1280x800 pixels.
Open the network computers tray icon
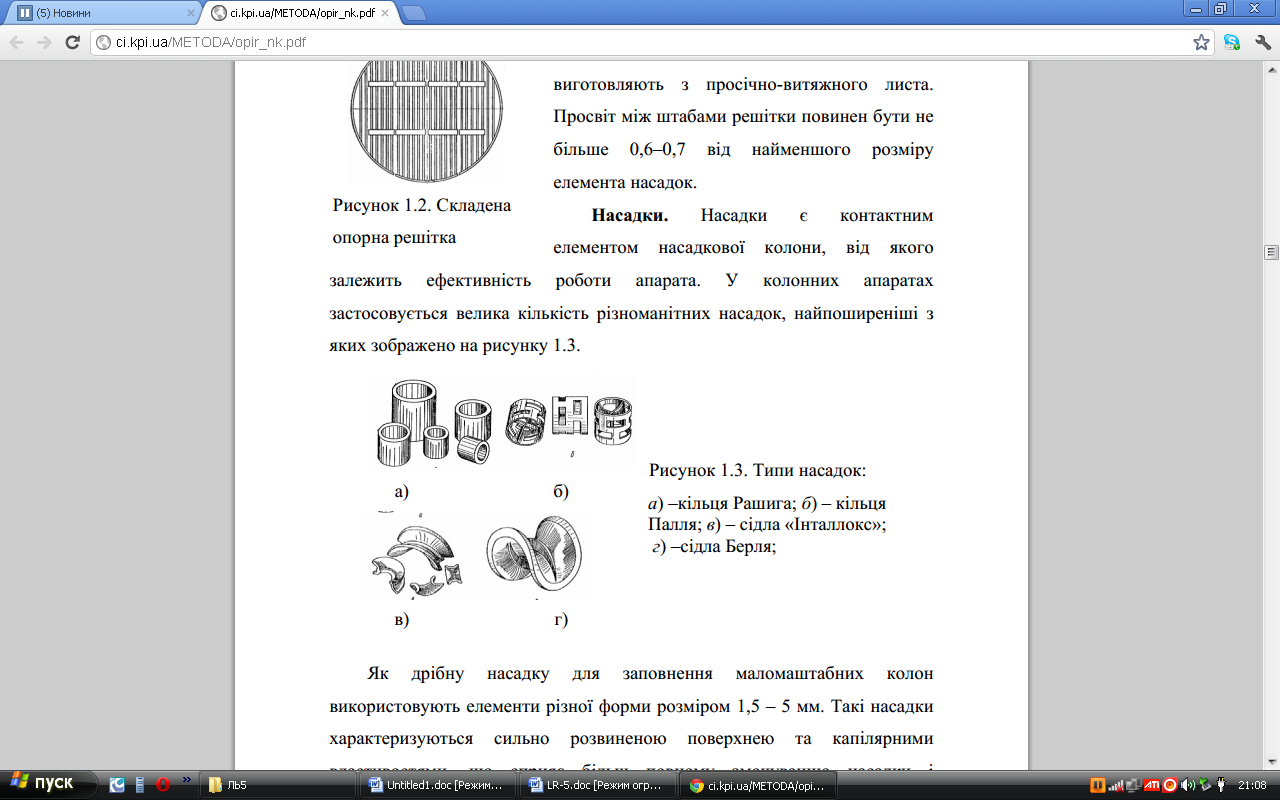click(x=1133, y=785)
